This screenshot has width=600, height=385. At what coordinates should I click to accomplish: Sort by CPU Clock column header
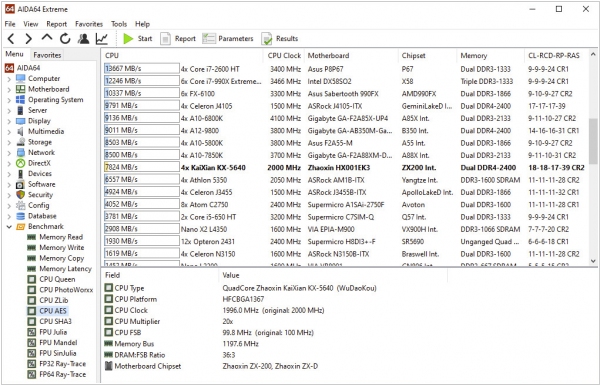[284, 55]
